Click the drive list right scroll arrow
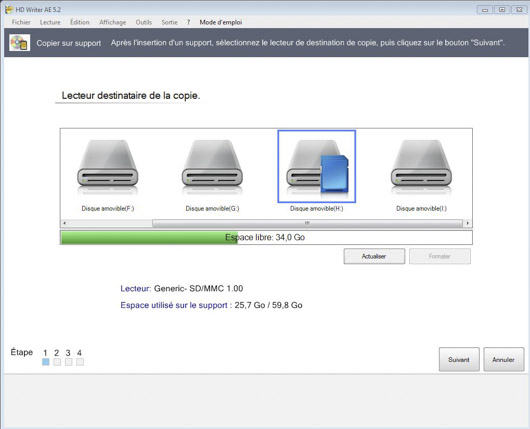This screenshot has width=530, height=429. (x=468, y=223)
